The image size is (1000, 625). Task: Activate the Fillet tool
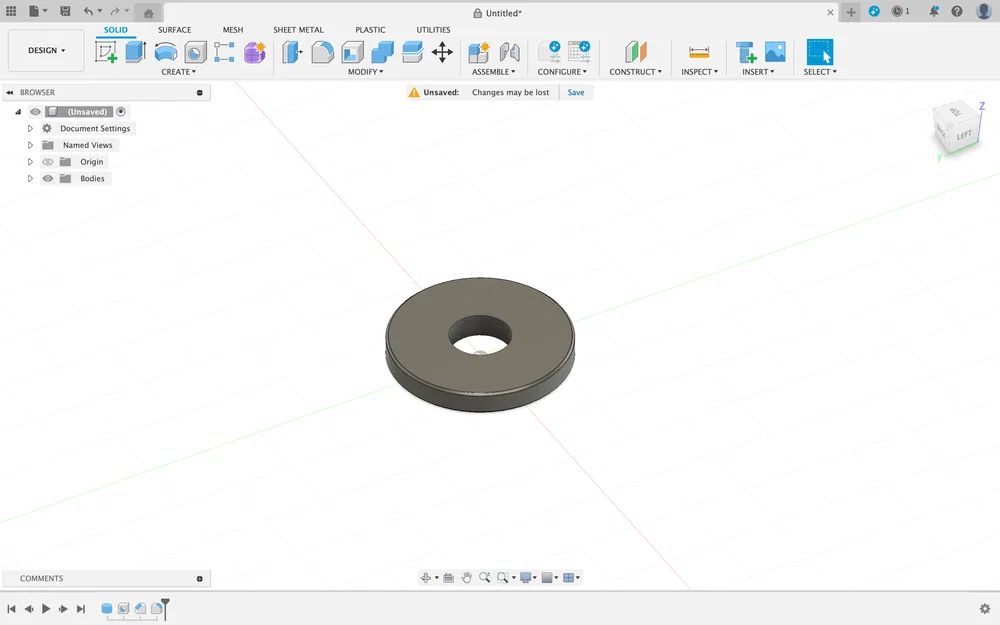322,52
